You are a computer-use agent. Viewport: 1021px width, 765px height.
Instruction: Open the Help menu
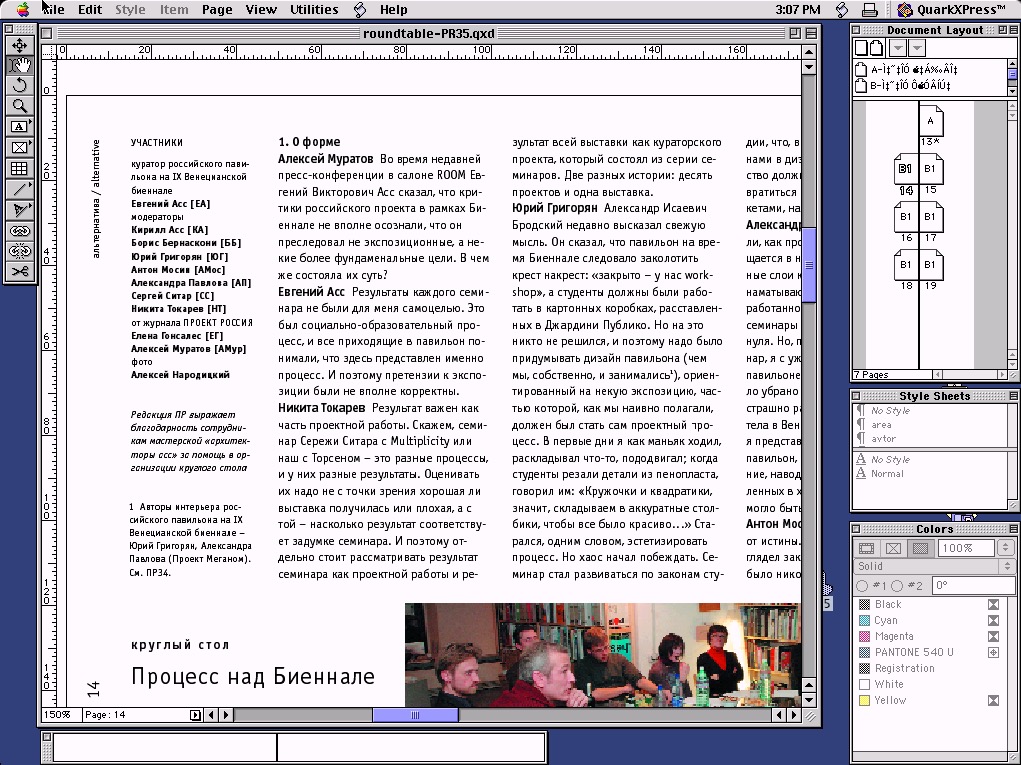[x=393, y=10]
